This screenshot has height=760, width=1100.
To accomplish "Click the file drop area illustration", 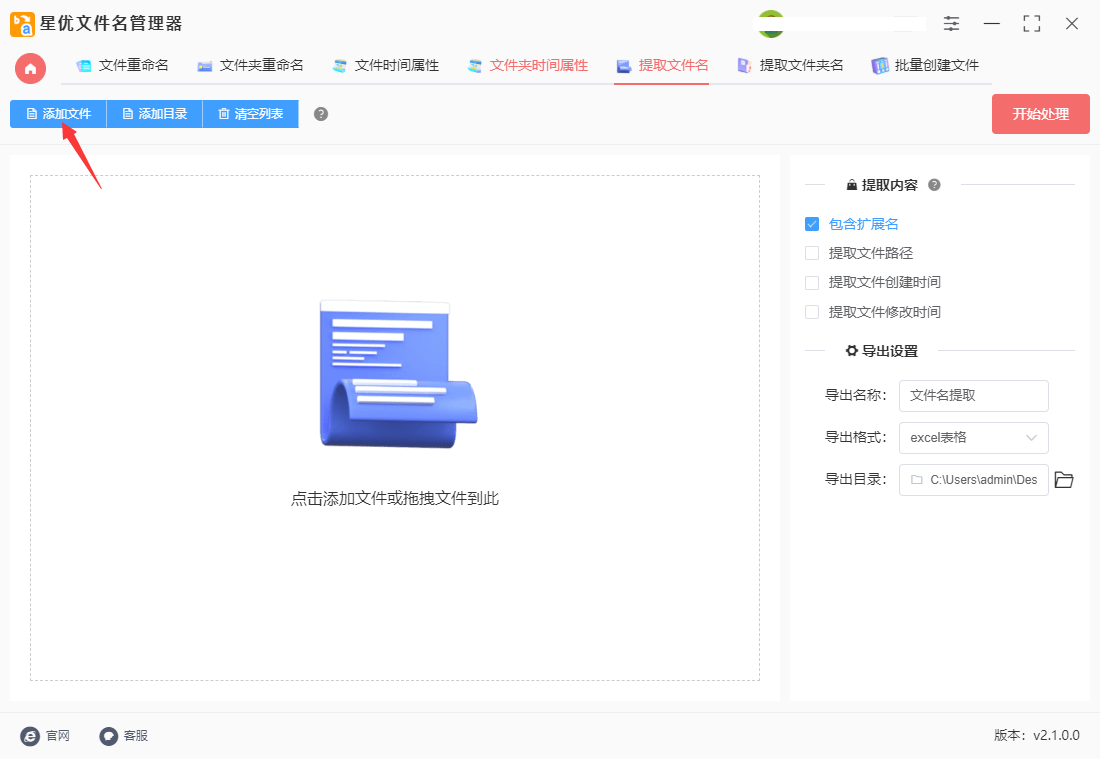I will 398,374.
